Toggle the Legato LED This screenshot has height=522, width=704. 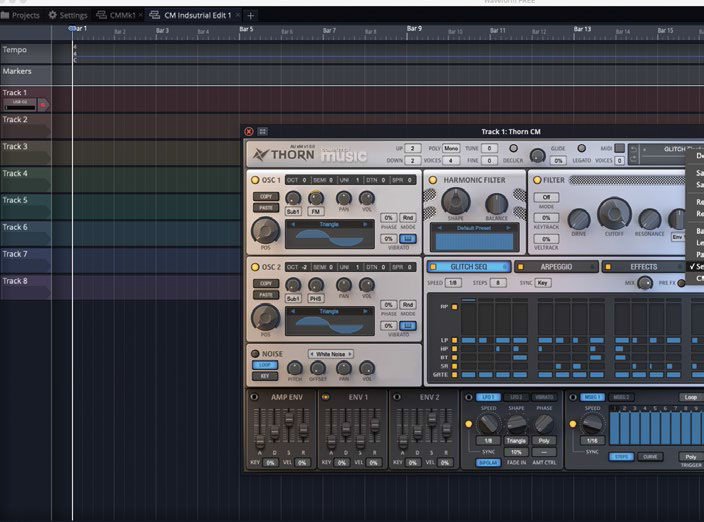click(x=581, y=148)
